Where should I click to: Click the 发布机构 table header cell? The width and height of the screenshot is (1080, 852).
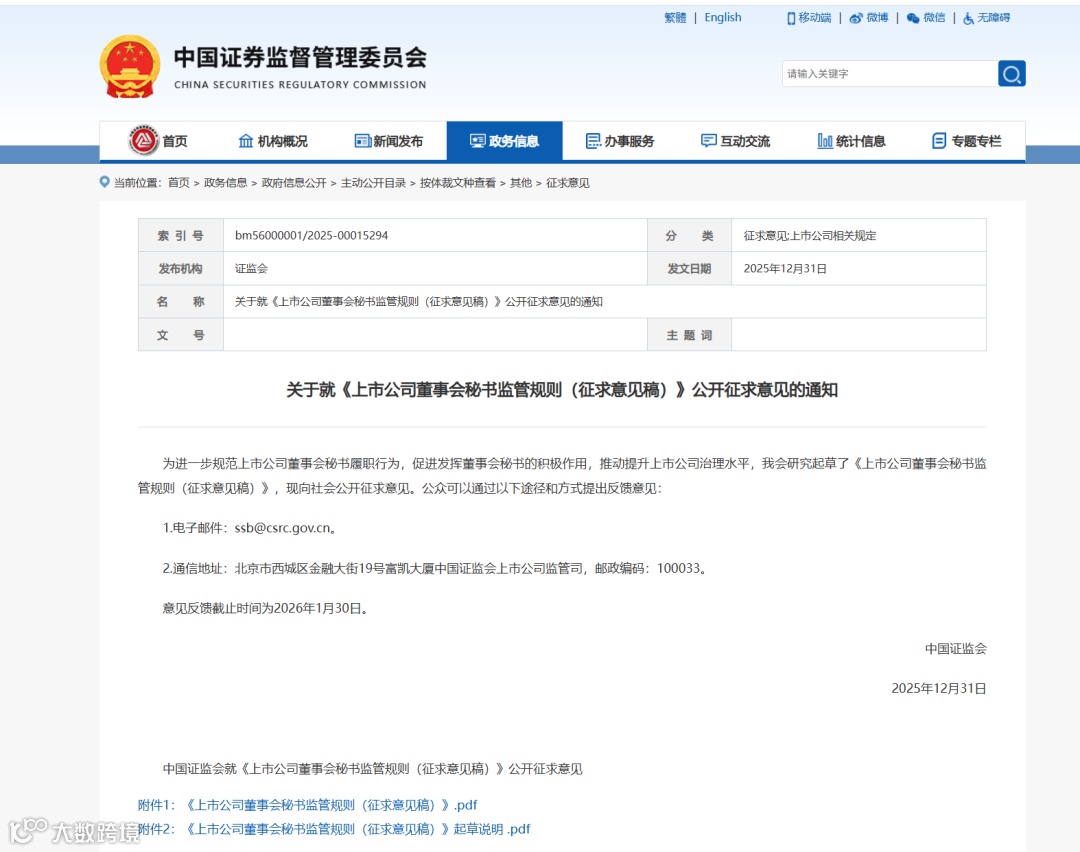[180, 269]
